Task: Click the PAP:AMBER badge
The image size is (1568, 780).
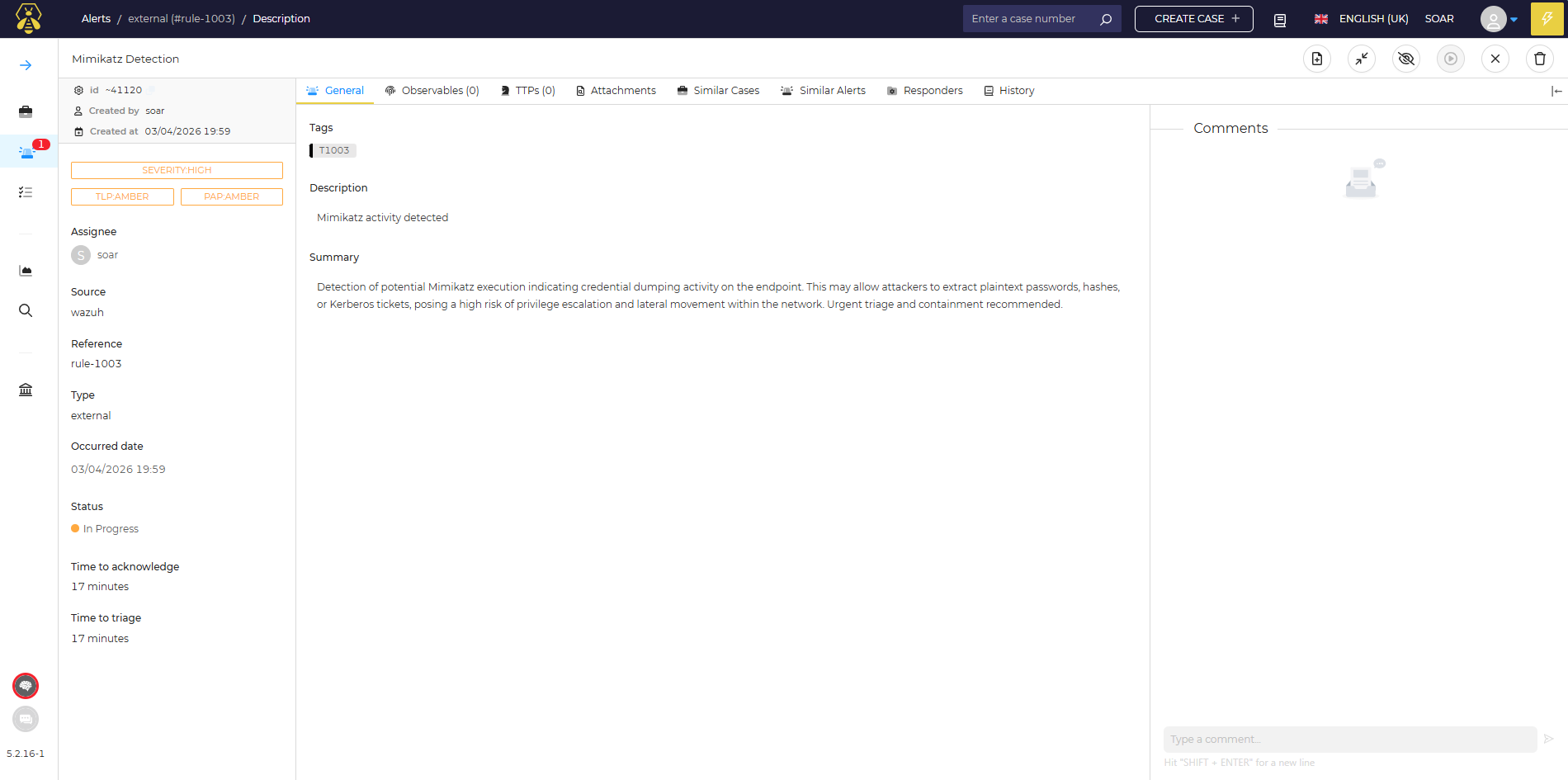Action: 232,196
